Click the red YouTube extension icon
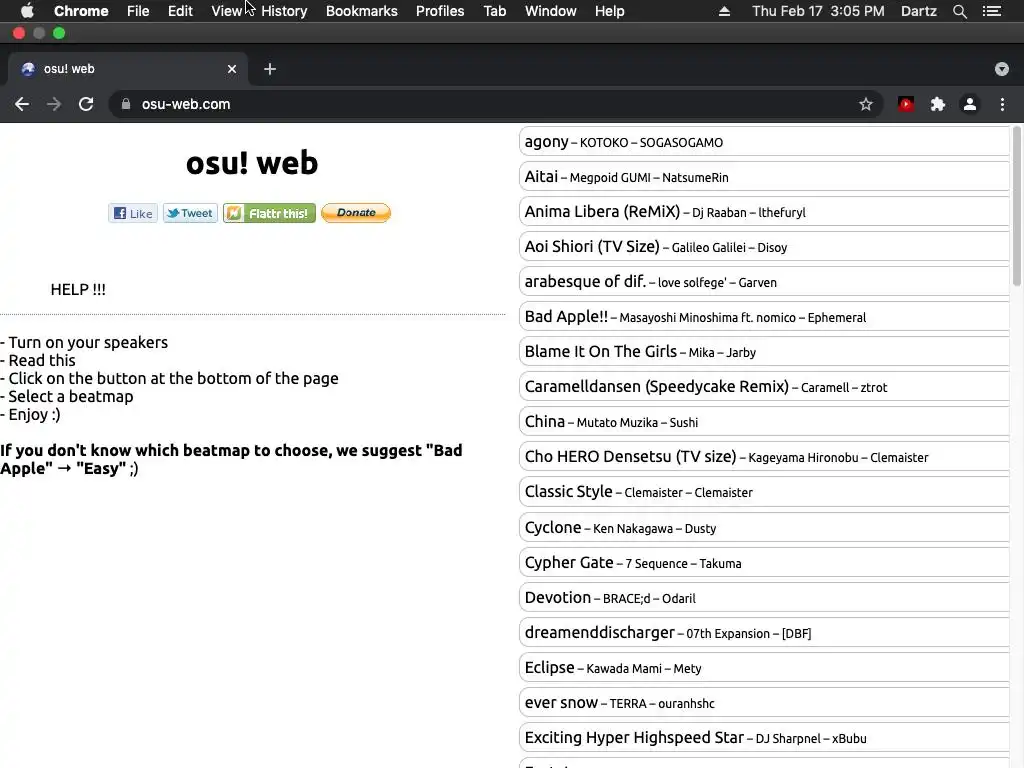The image size is (1024, 768). point(906,104)
